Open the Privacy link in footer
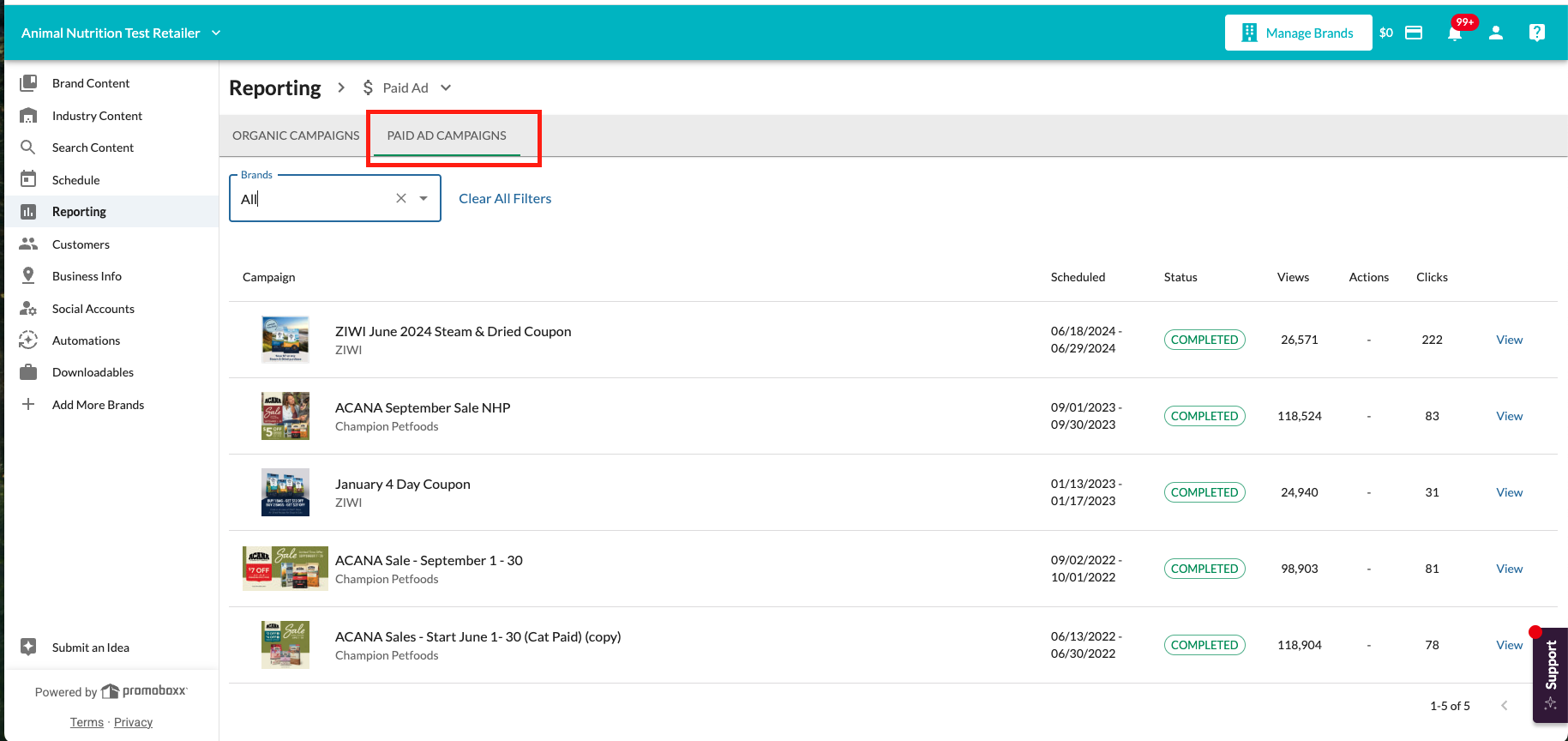 coord(133,722)
